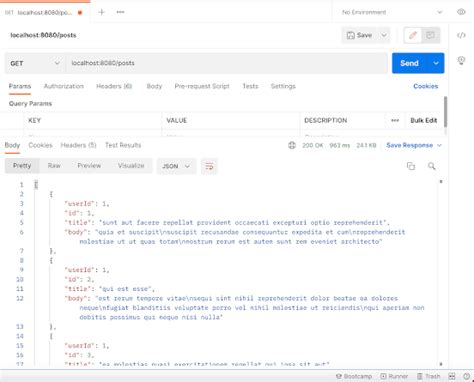The width and height of the screenshot is (474, 382).
Task: Open help icon in status bar
Action: tap(466, 376)
